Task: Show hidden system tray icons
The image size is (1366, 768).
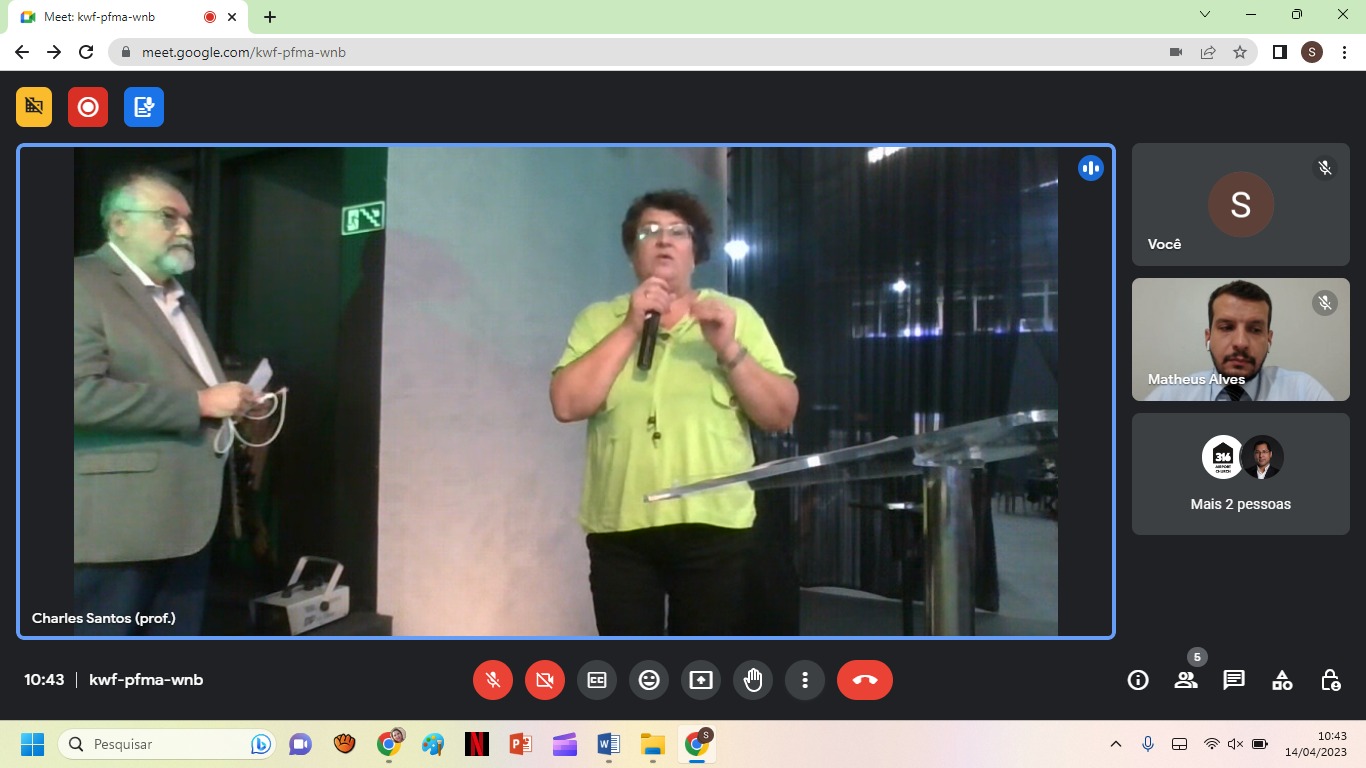Action: coord(1116,744)
